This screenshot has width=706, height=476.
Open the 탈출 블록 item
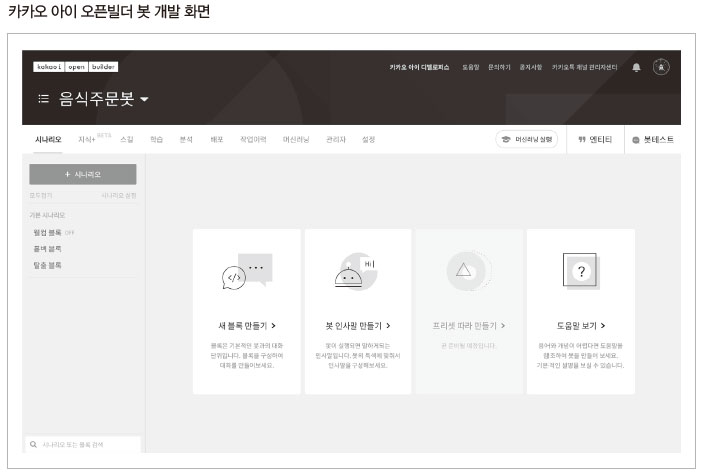pyautogui.click(x=47, y=265)
